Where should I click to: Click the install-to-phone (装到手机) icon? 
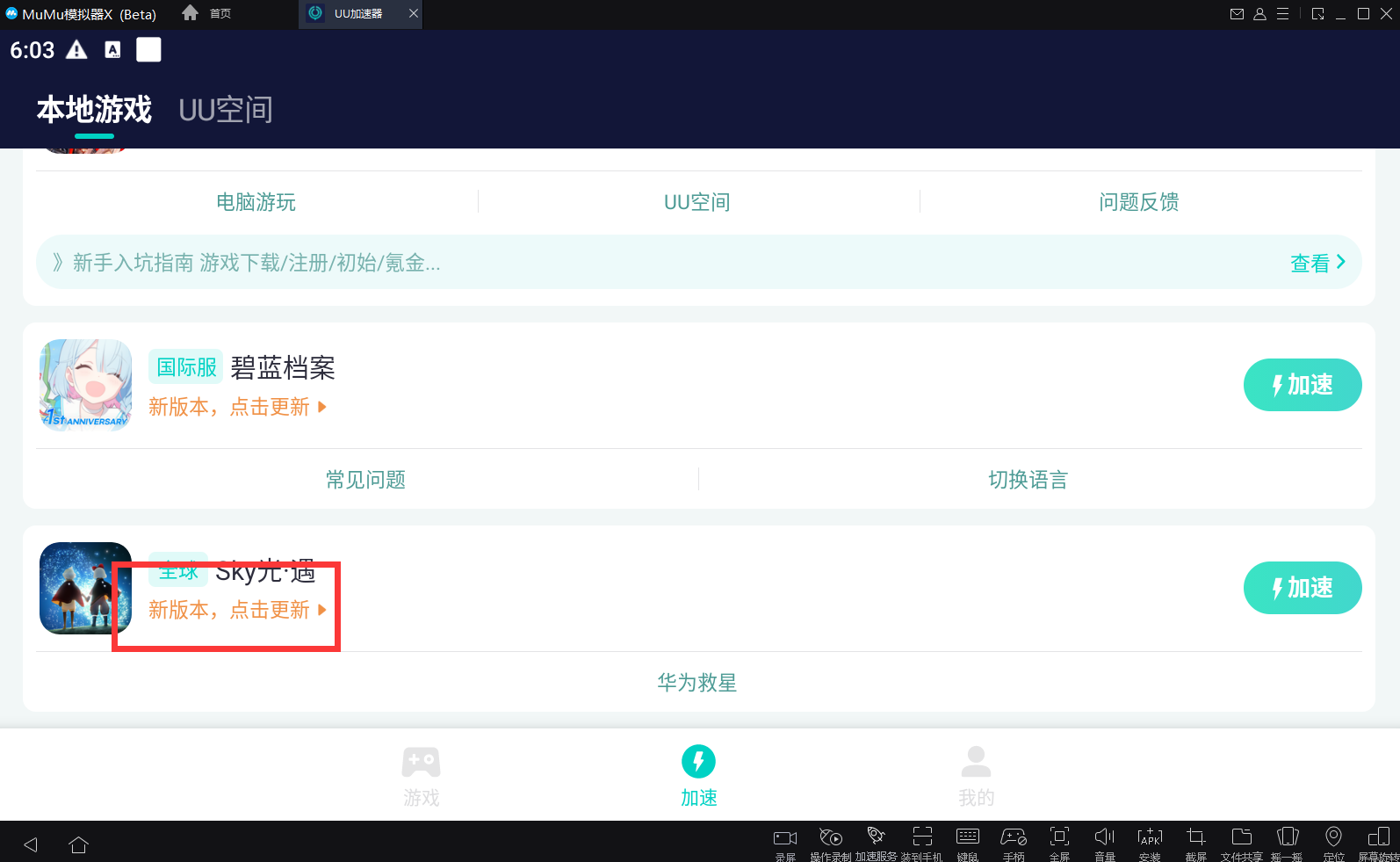click(922, 836)
